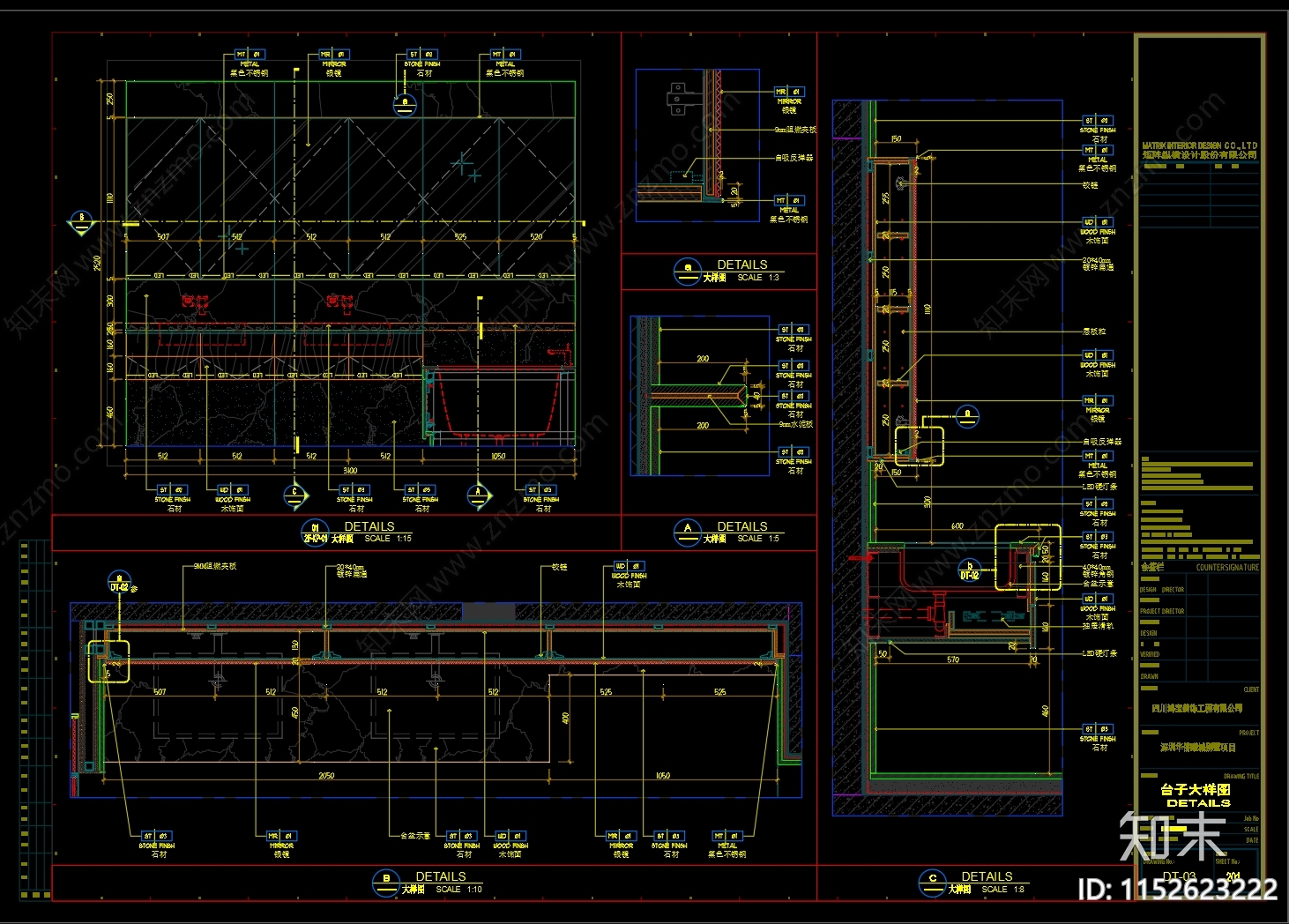Image resolution: width=1289 pixels, height=924 pixels.
Task: Click the A title bubble beside SCALE 1:5
Action: point(688,533)
